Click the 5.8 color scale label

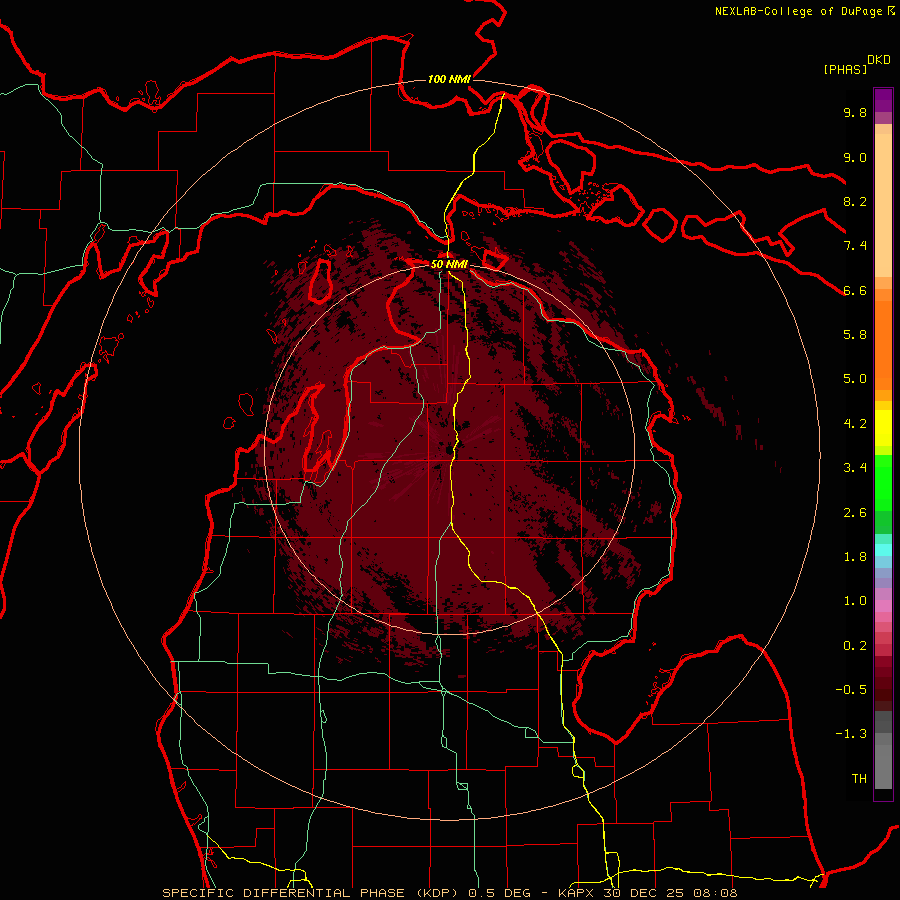855,335
